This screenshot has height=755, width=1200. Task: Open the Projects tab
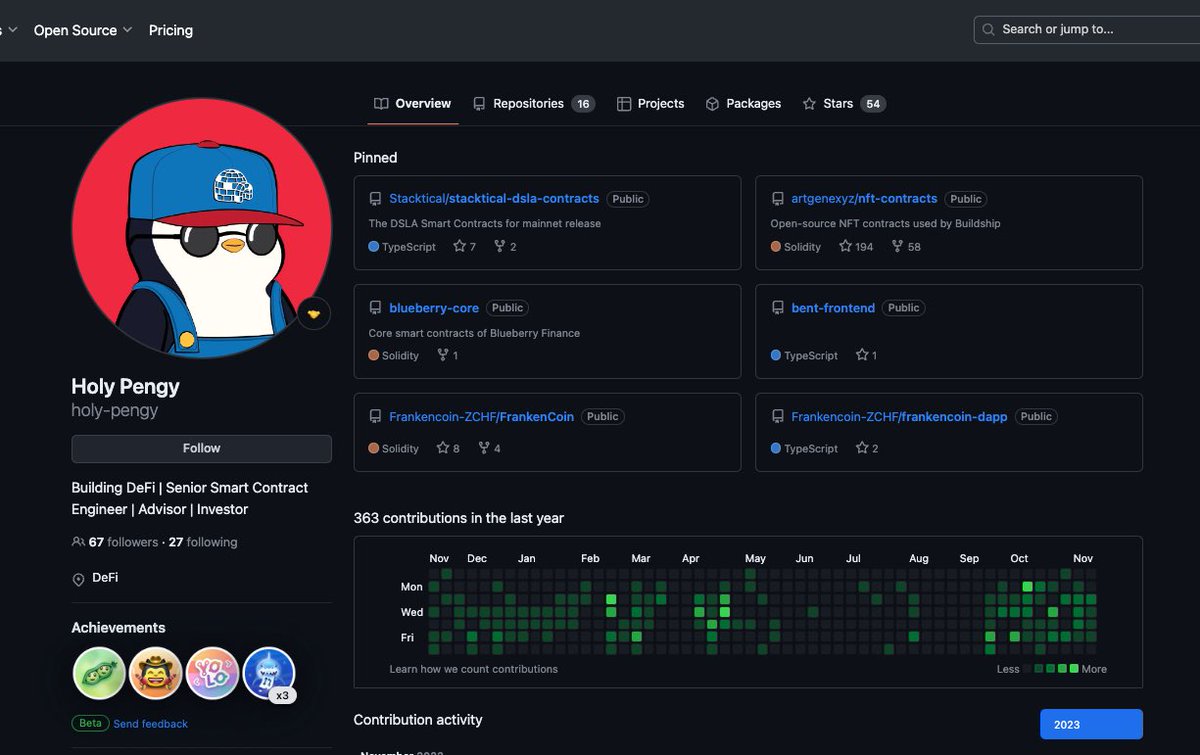point(650,104)
